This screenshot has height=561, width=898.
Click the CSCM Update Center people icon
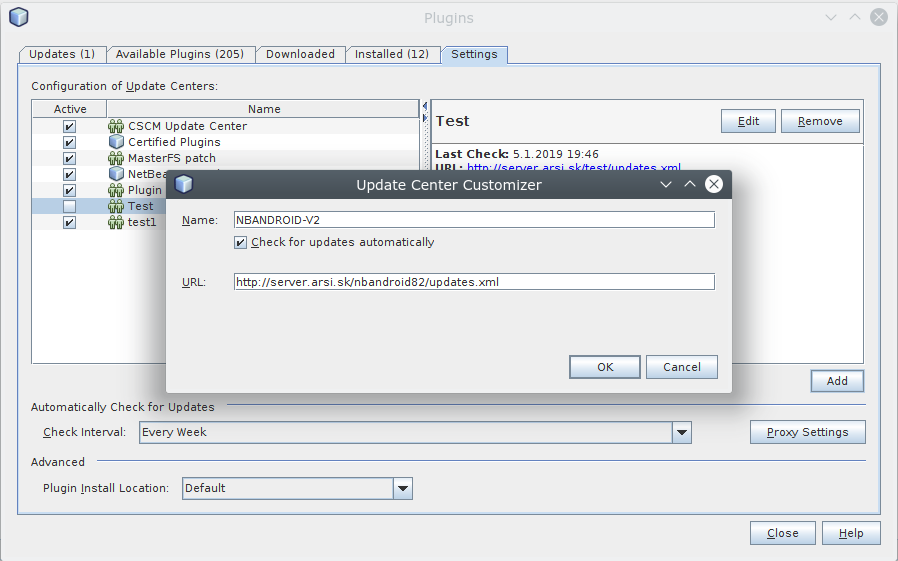[116, 126]
